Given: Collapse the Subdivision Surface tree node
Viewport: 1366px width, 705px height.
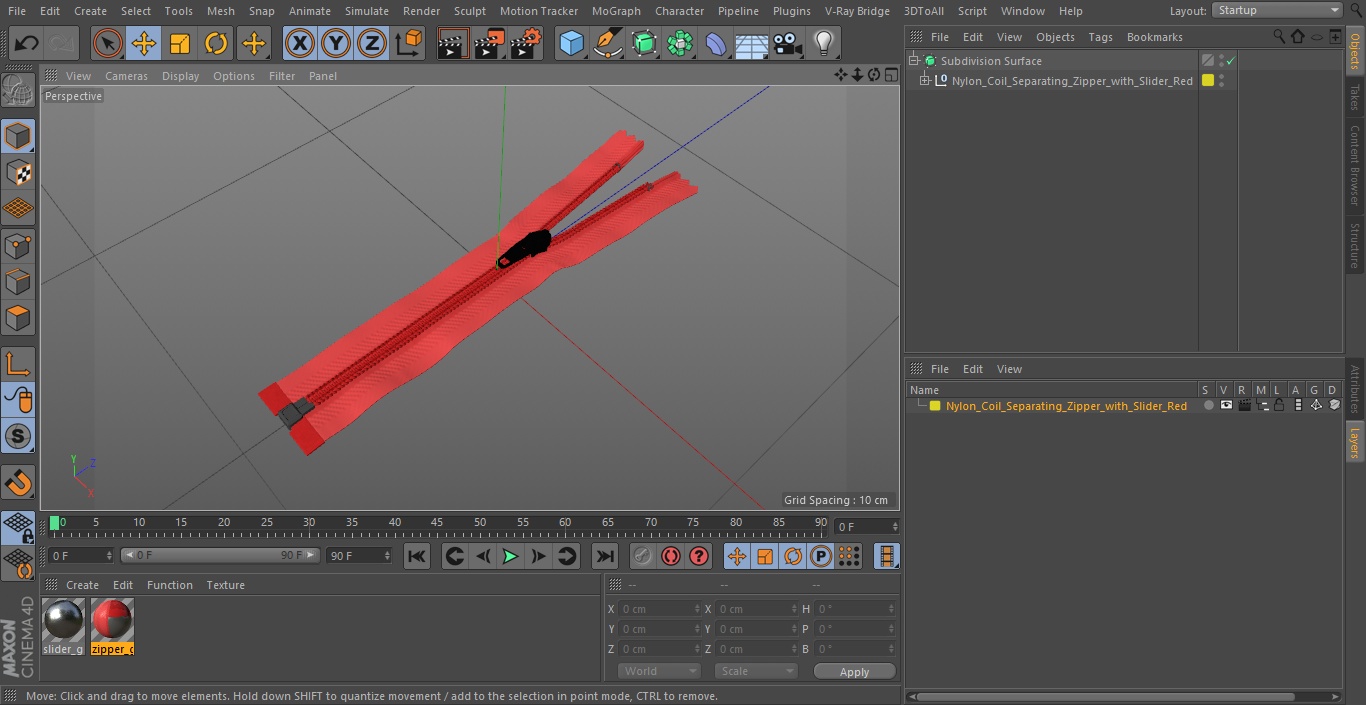Looking at the screenshot, I should pyautogui.click(x=913, y=61).
